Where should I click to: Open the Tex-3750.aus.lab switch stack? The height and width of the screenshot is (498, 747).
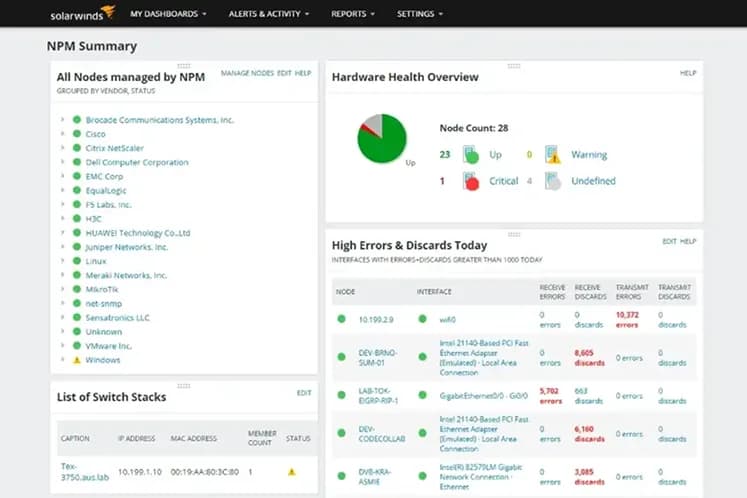pos(85,471)
